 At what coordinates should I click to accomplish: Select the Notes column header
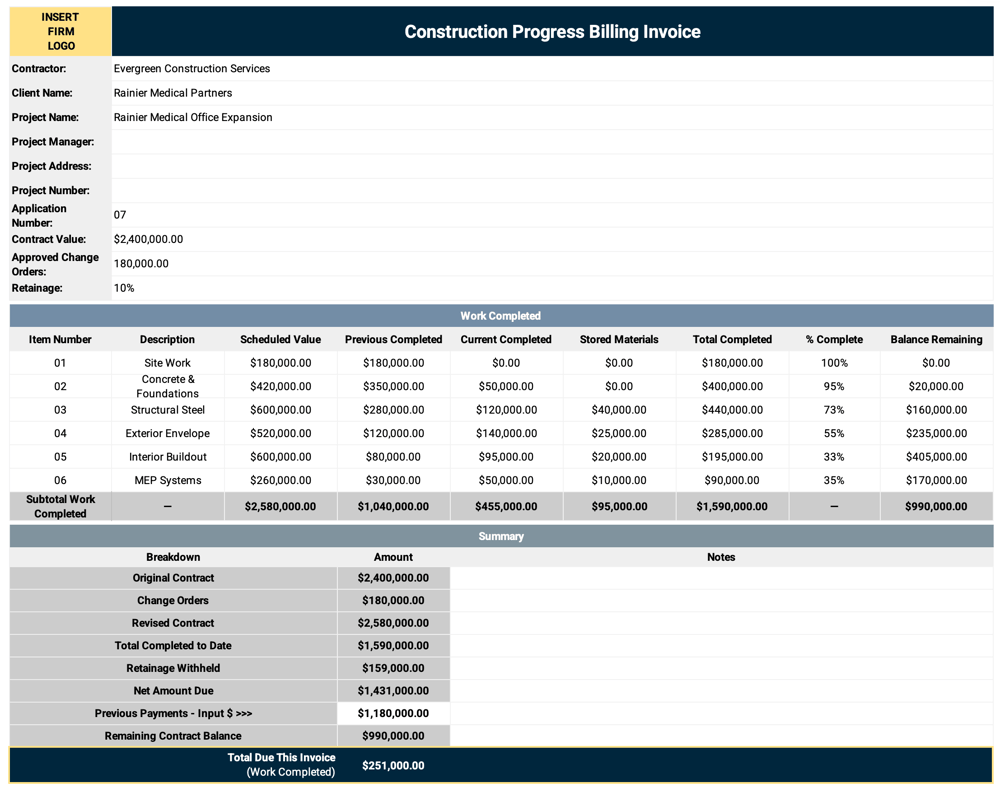click(721, 557)
